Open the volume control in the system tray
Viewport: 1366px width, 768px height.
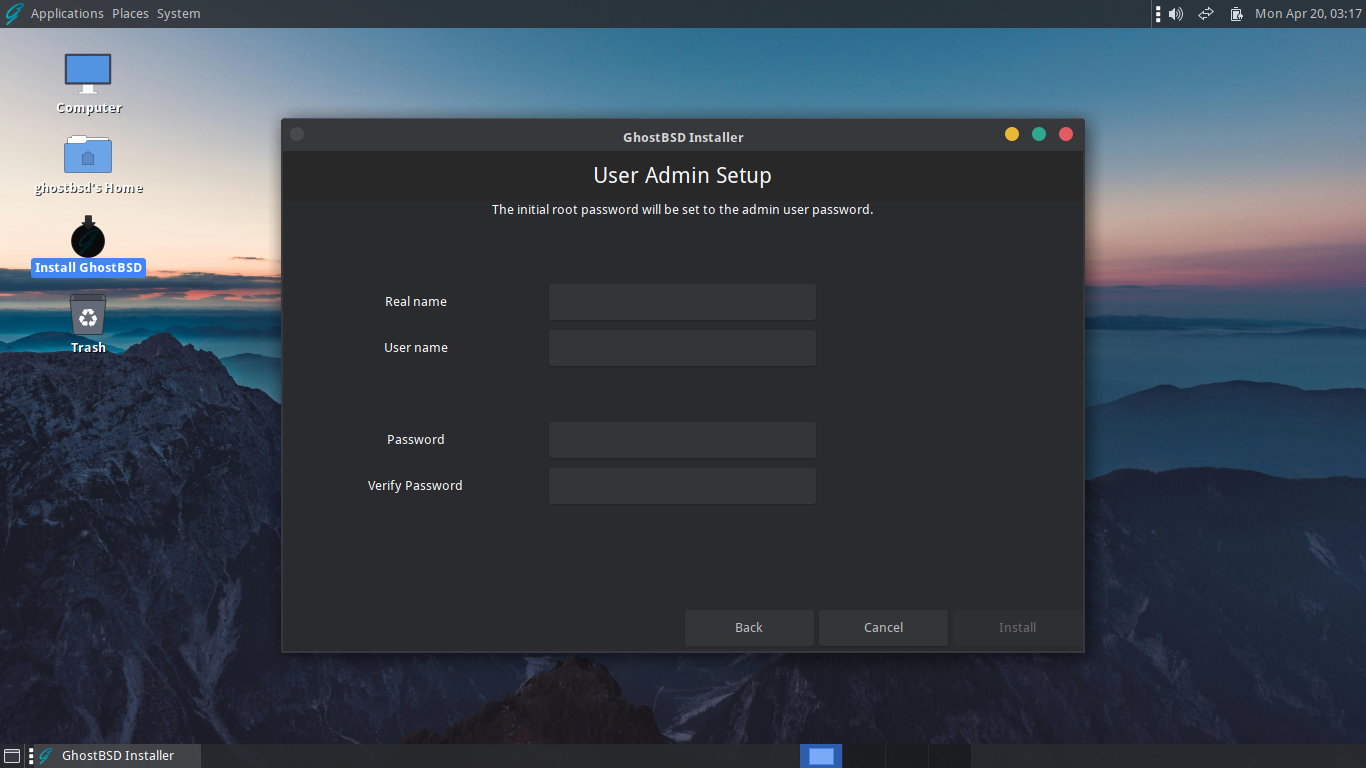click(x=1176, y=14)
